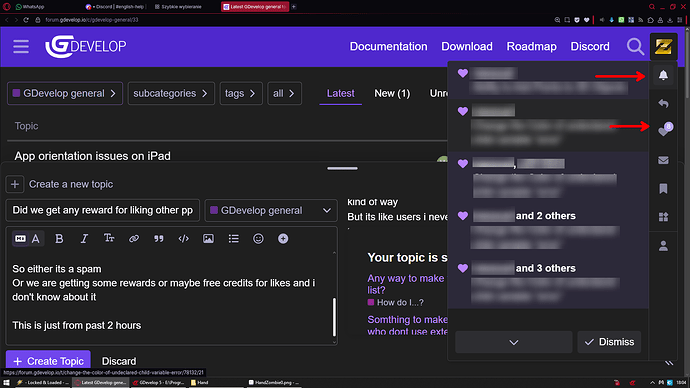Open similar topic 'Any way to make'
The image size is (690, 388).
click(407, 284)
